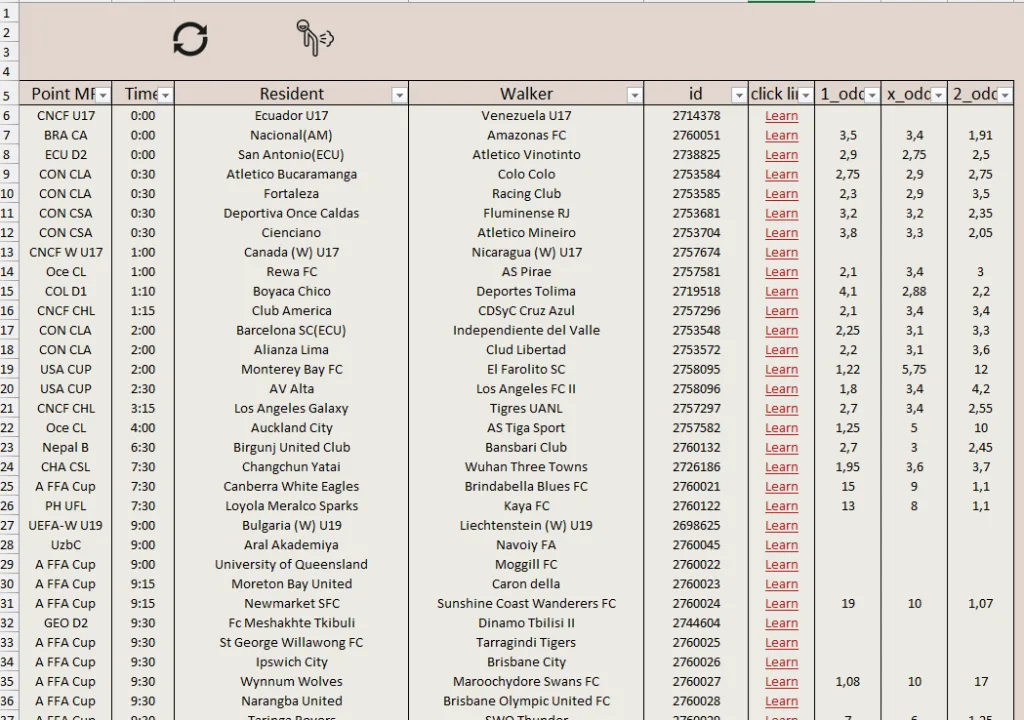This screenshot has height=720, width=1024.
Task: Select row header 19
Action: (x=8, y=369)
